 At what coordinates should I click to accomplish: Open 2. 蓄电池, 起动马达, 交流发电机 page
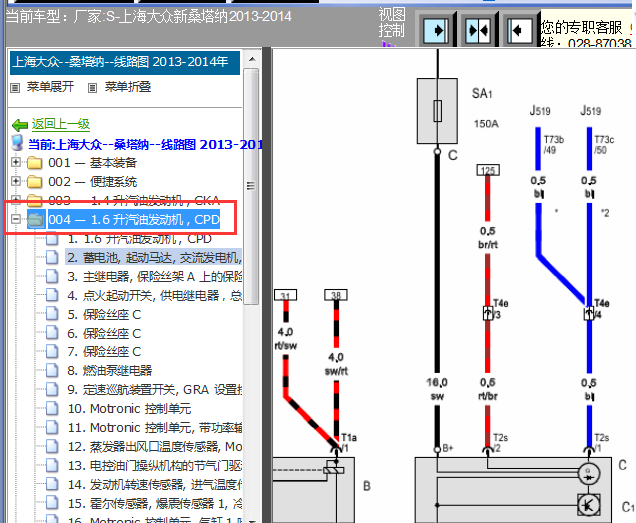pyautogui.click(x=155, y=257)
